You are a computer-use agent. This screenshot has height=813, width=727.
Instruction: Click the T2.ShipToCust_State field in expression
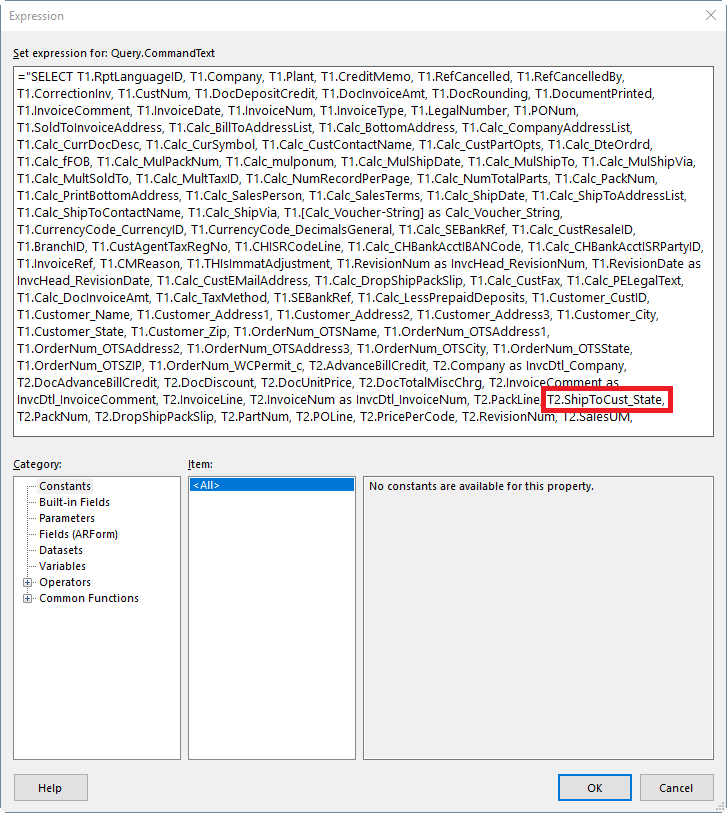pos(606,400)
